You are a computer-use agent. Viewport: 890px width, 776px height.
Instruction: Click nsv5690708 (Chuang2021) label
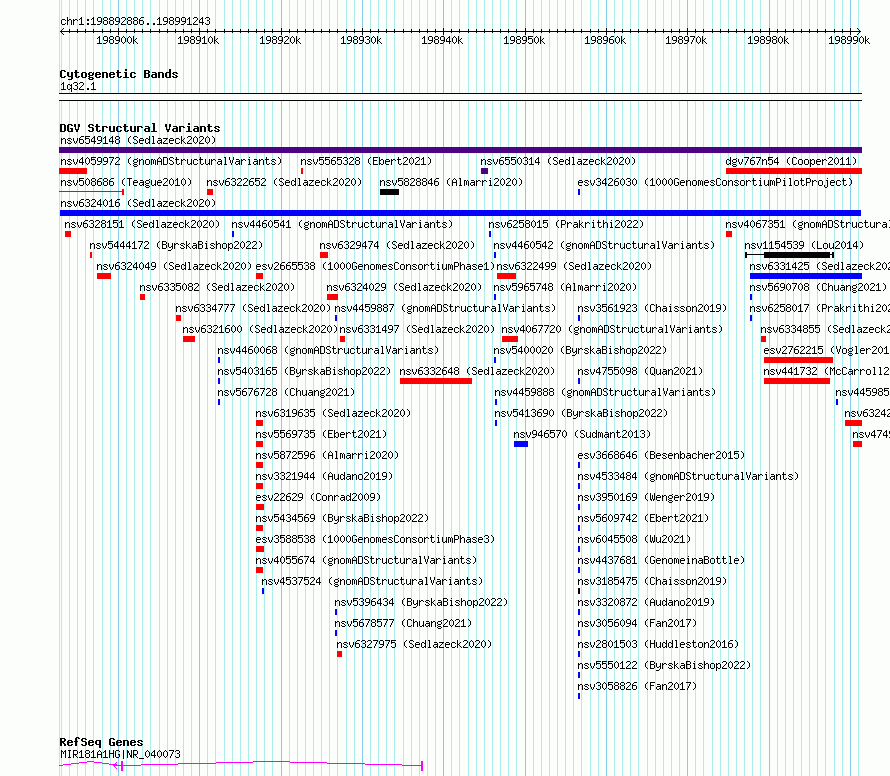click(x=818, y=287)
